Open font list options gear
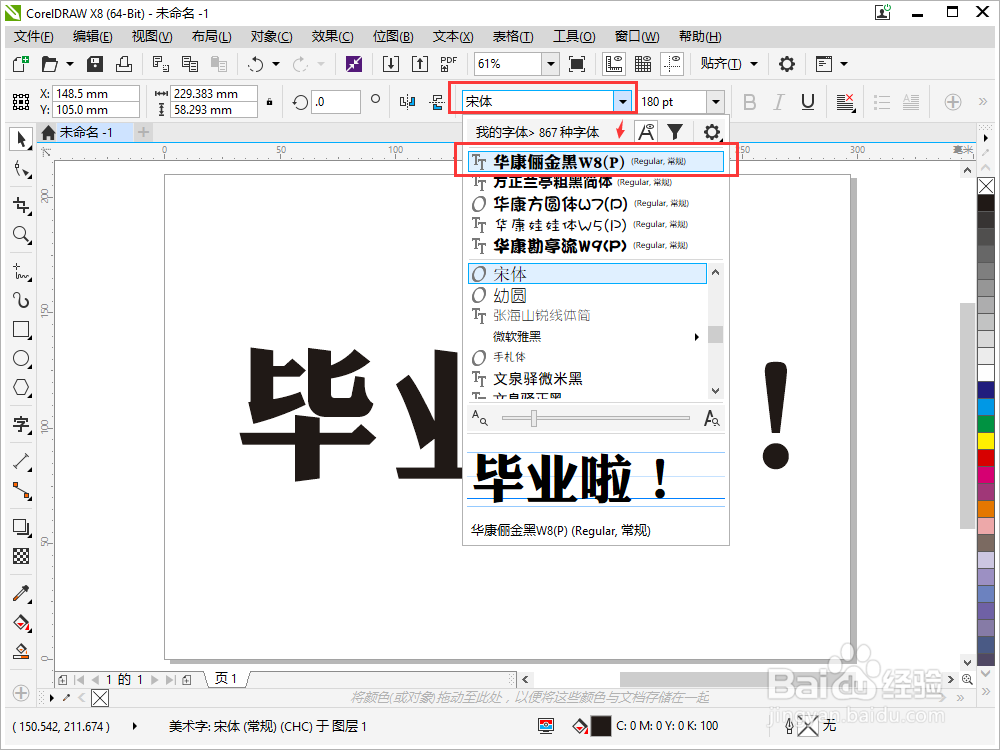The width and height of the screenshot is (1000, 750). coord(711,132)
